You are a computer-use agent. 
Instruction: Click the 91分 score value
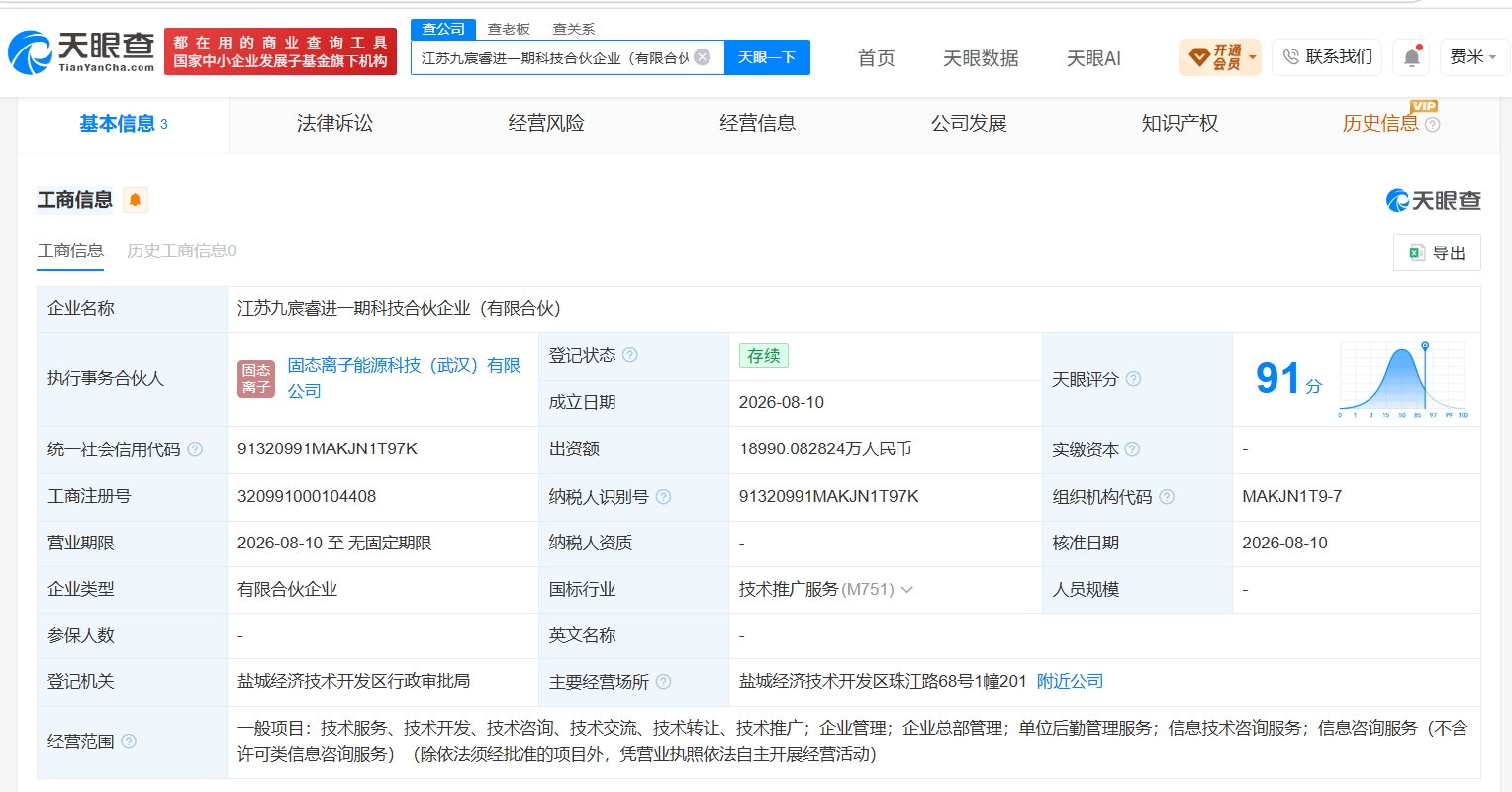(x=1288, y=379)
